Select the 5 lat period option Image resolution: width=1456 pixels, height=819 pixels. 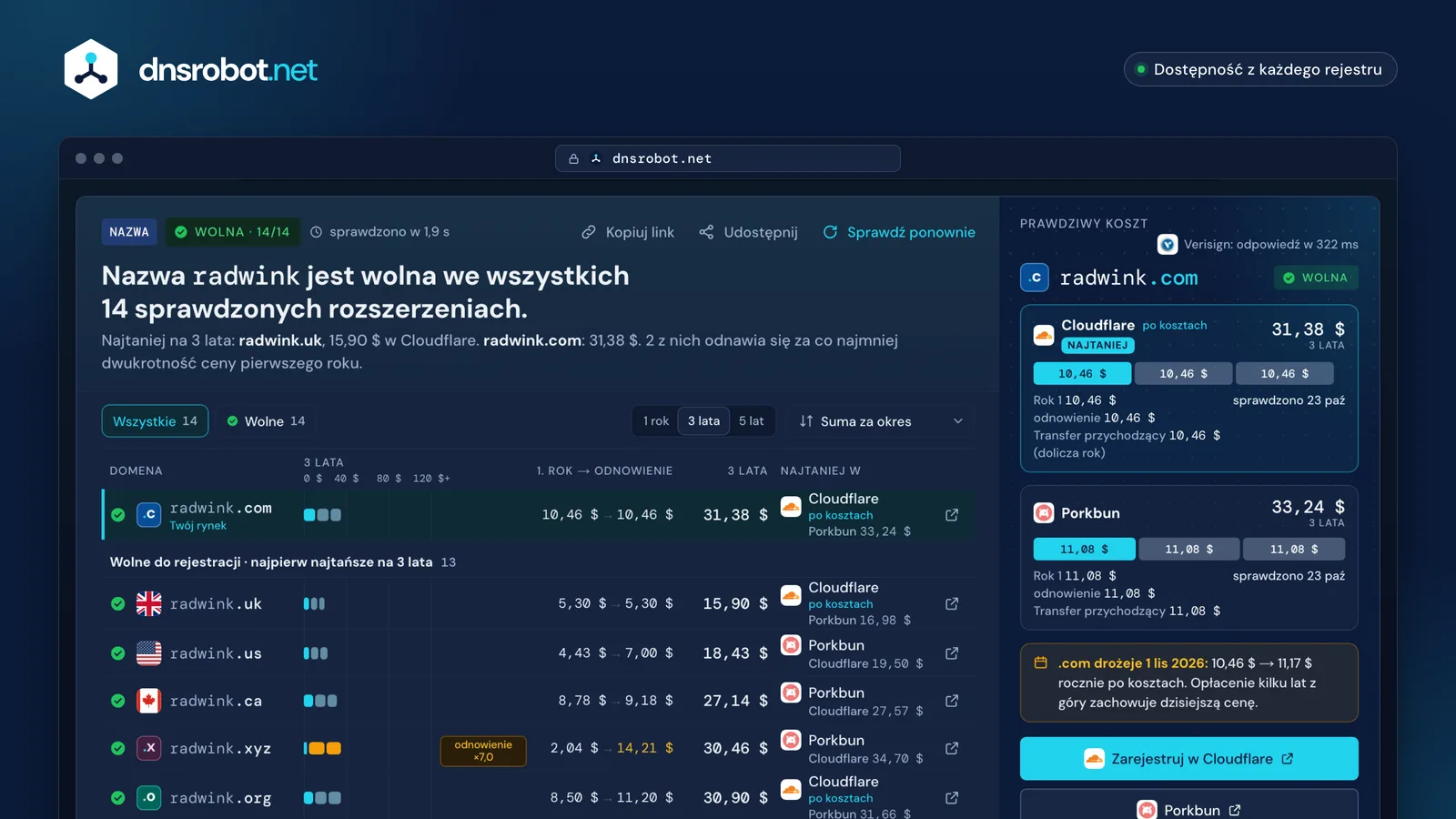[752, 421]
